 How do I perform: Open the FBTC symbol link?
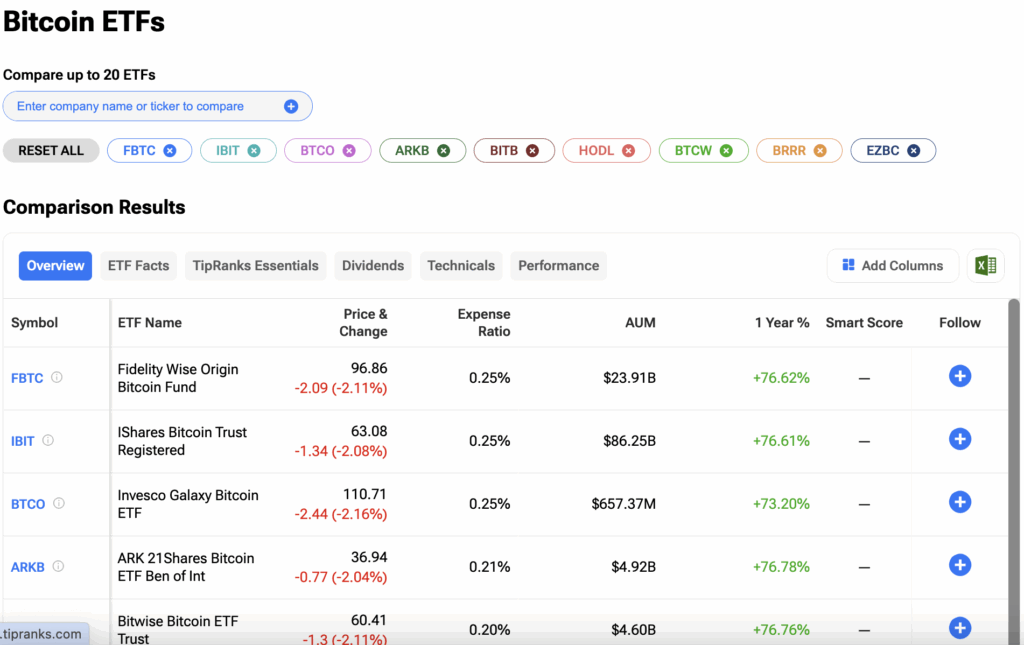click(27, 378)
